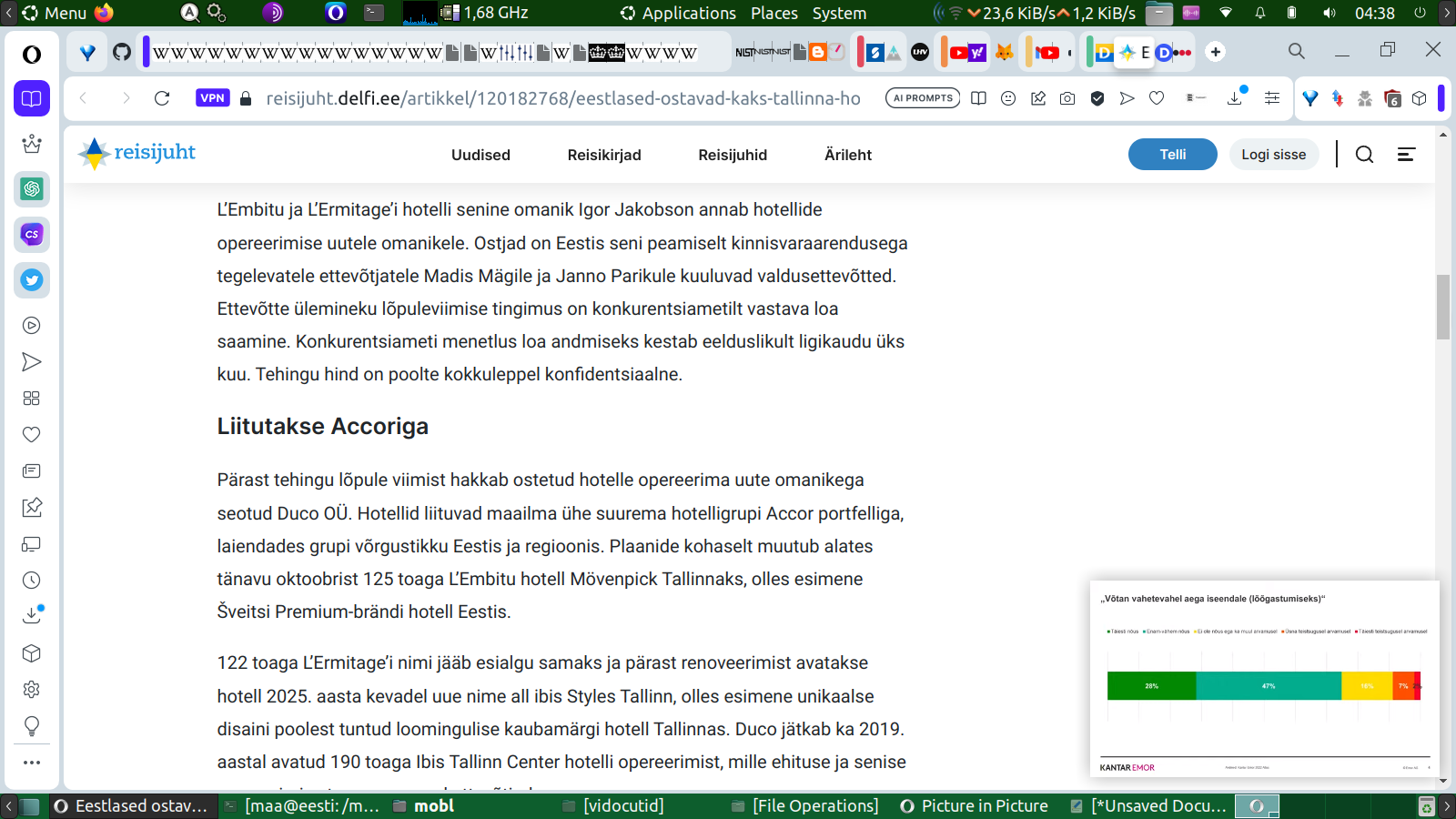Take a snapshot with camera icon

coord(1067,98)
